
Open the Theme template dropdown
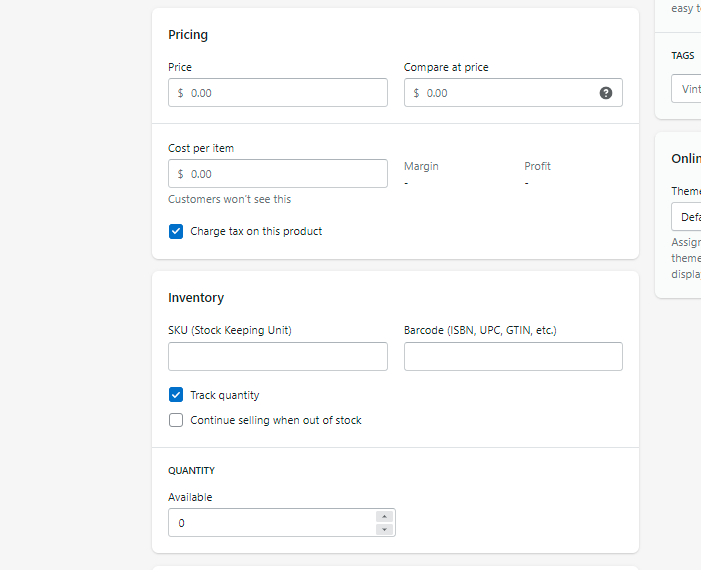(686, 217)
